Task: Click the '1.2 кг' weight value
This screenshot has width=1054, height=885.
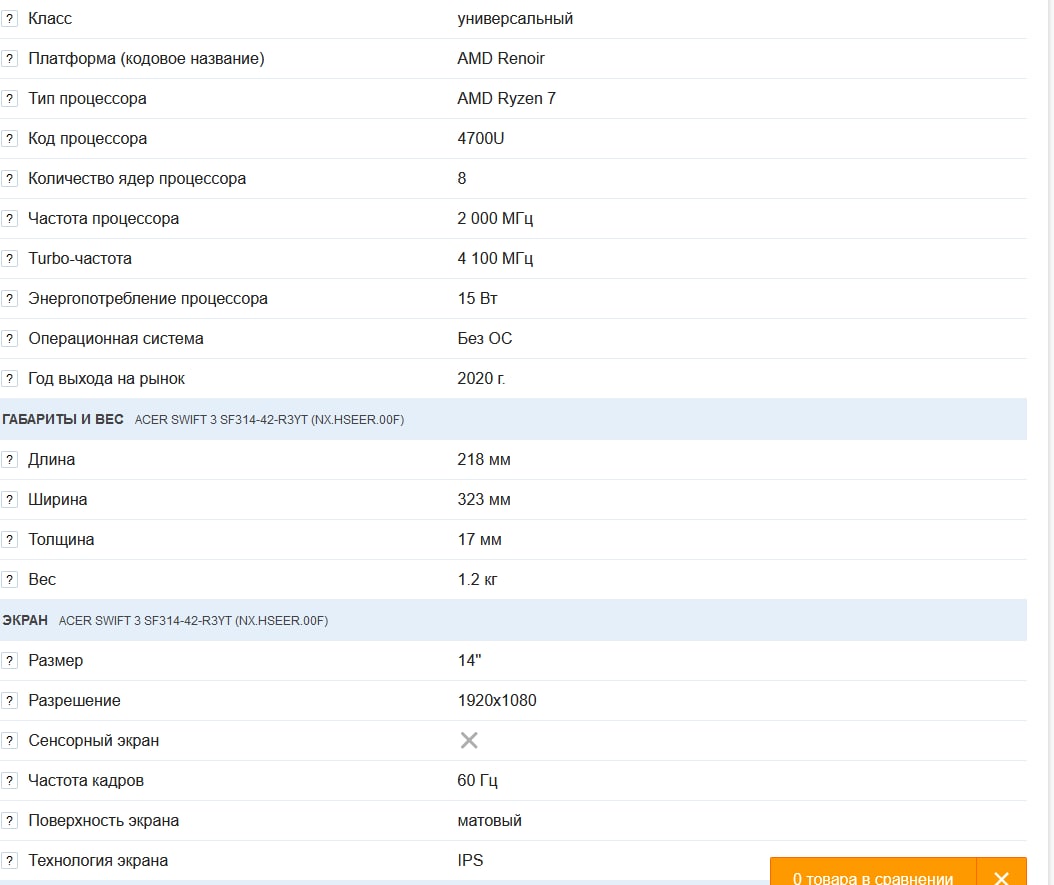Action: 478,579
